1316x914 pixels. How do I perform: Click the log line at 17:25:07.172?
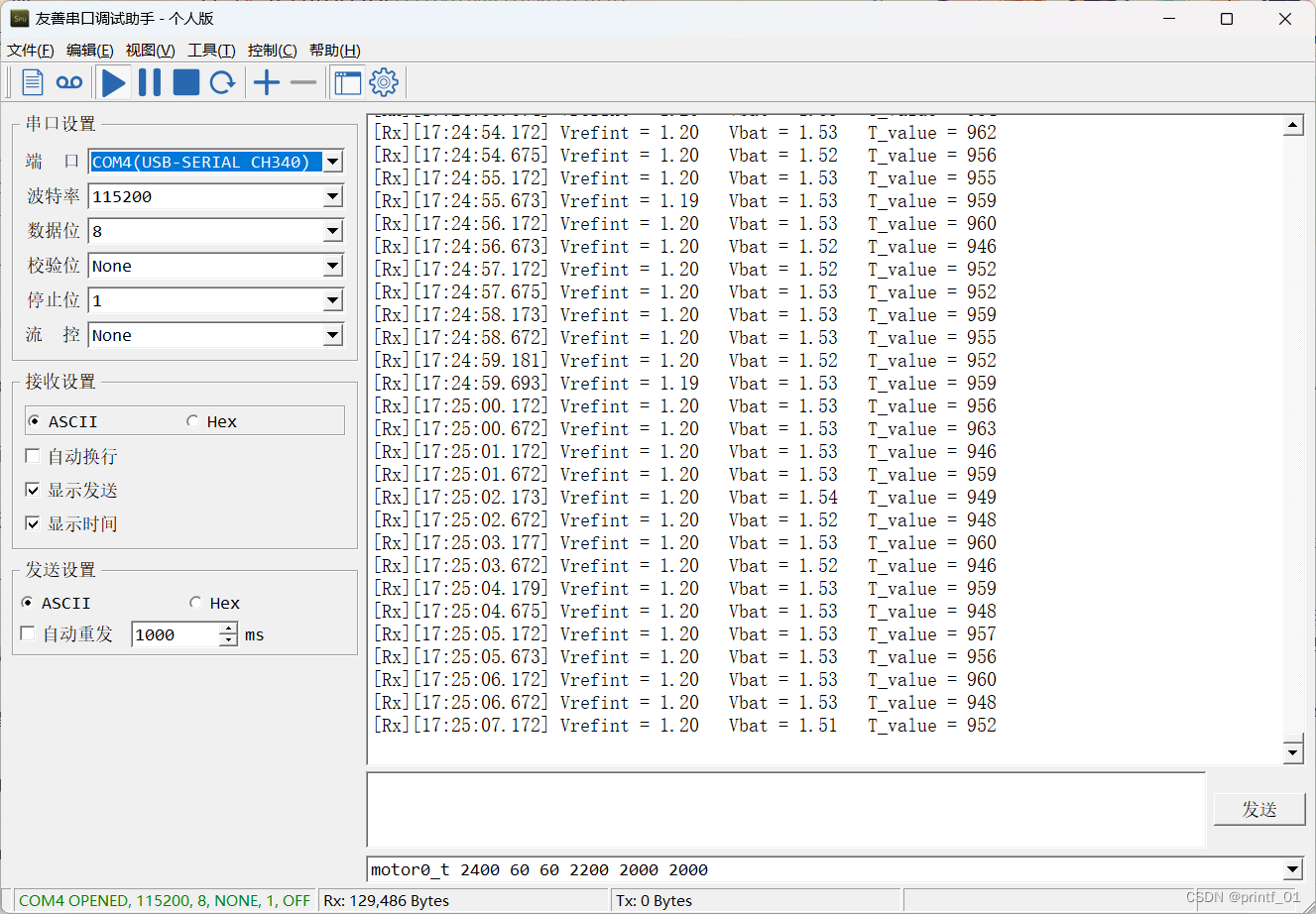pos(685,726)
